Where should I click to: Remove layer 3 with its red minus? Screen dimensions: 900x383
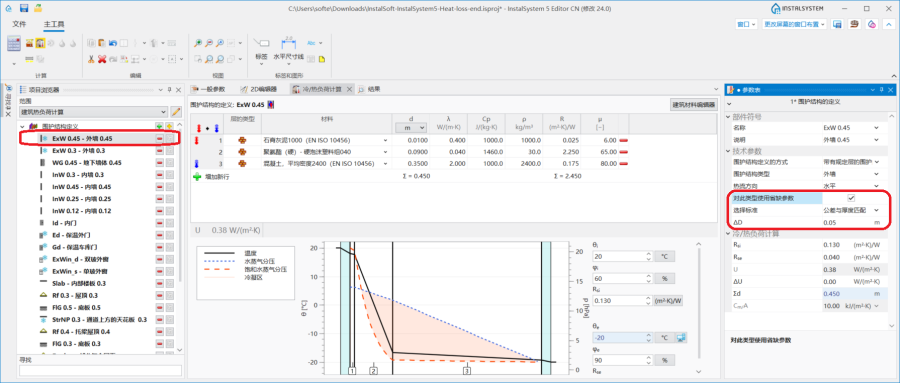coord(623,164)
